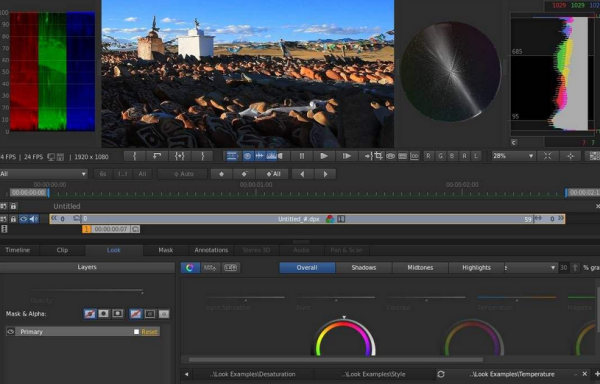600x384 pixels.
Task: Click the double left chevrons at the clip start
Action: (x=54, y=218)
